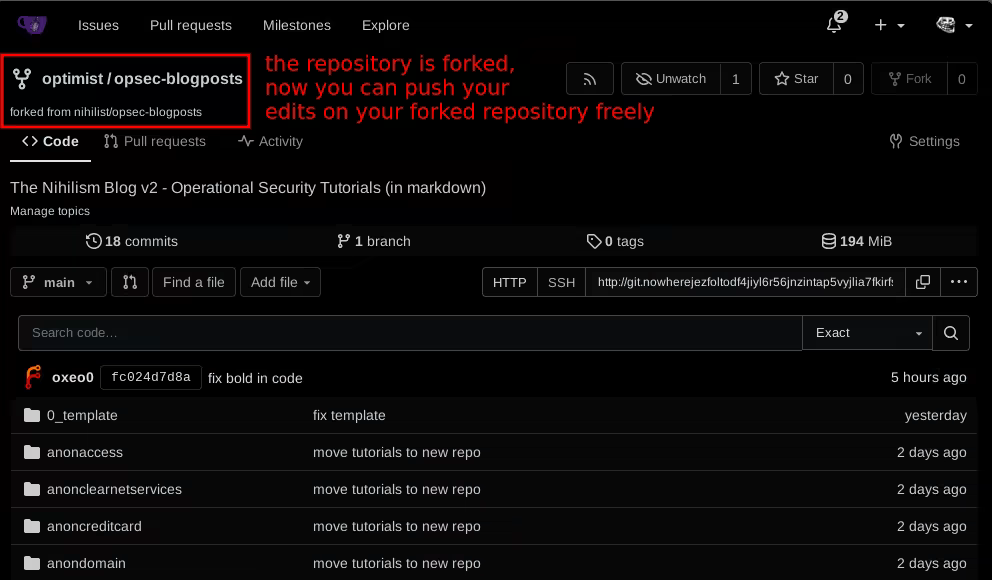Click the RSS feed icon button
The width and height of the screenshot is (992, 580).
coord(589,79)
